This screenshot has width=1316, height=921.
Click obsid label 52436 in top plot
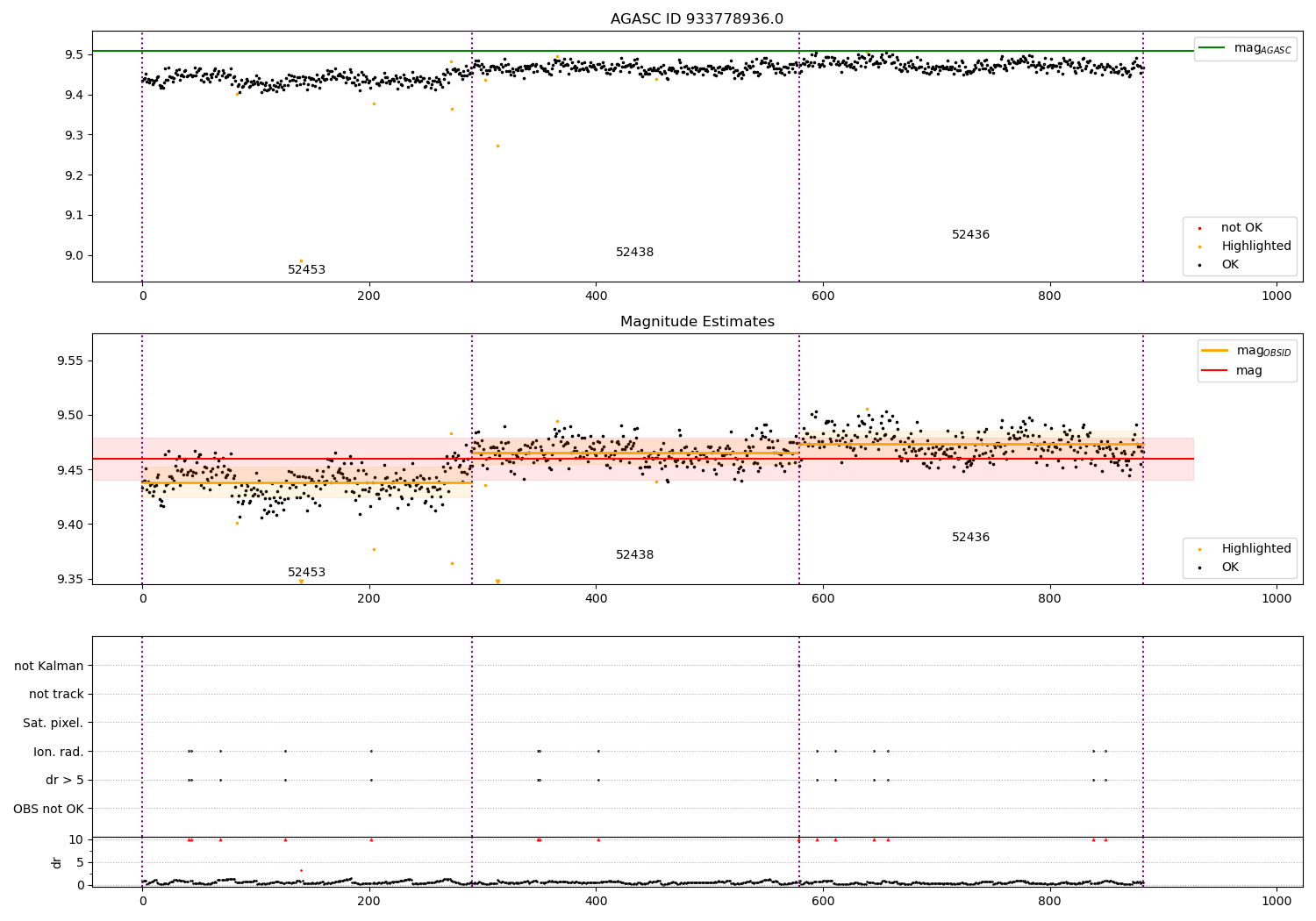click(970, 235)
